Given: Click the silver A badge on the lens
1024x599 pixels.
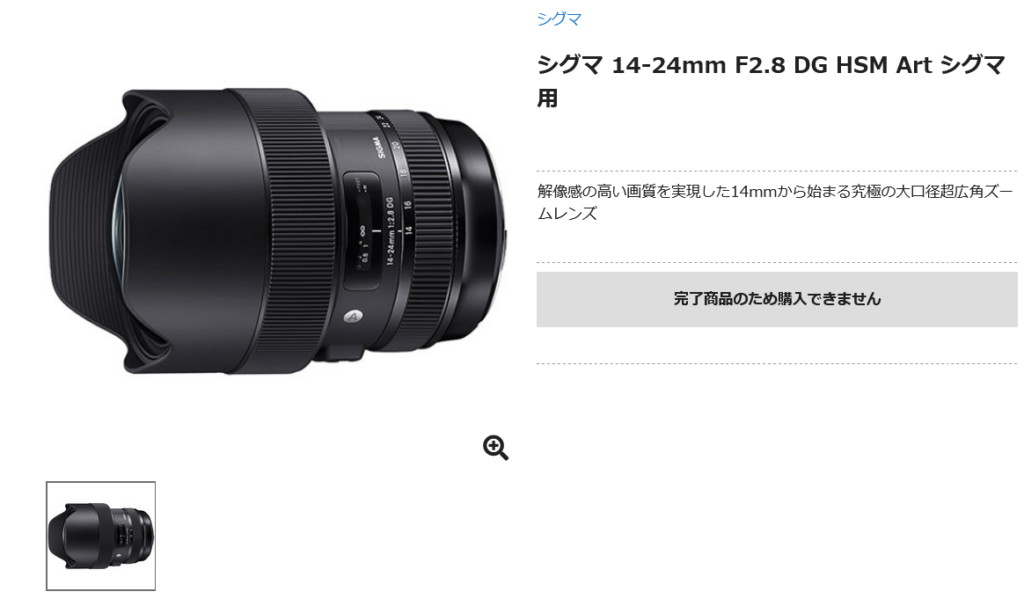Looking at the screenshot, I should tap(353, 317).
